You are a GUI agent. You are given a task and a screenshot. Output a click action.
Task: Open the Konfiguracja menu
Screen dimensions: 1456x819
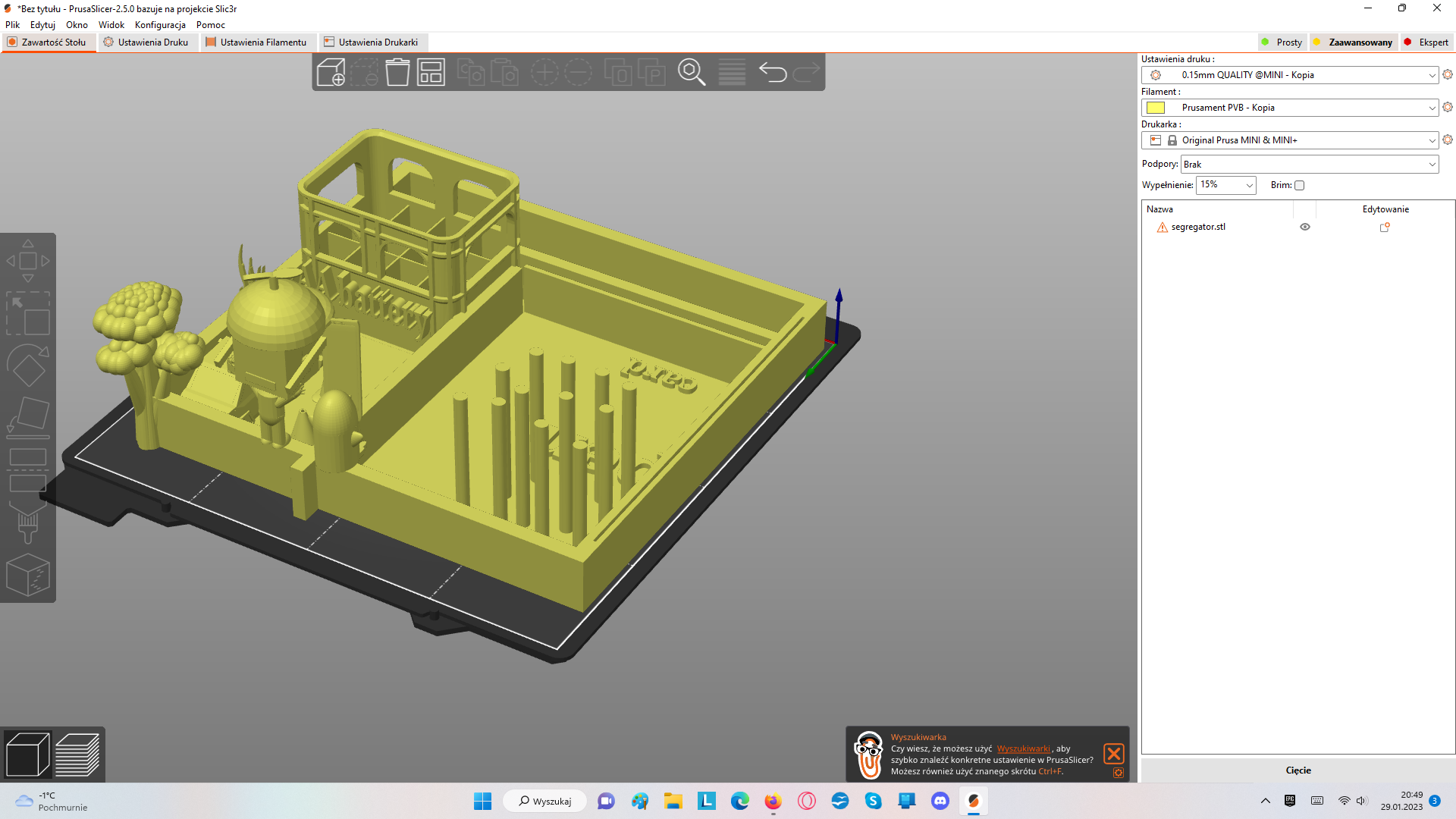pyautogui.click(x=160, y=25)
